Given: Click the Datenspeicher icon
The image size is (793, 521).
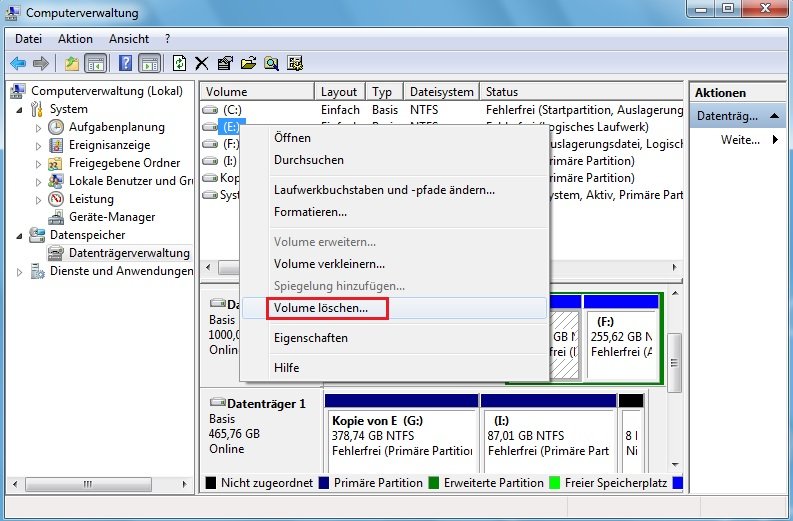Looking at the screenshot, I should coord(37,235).
